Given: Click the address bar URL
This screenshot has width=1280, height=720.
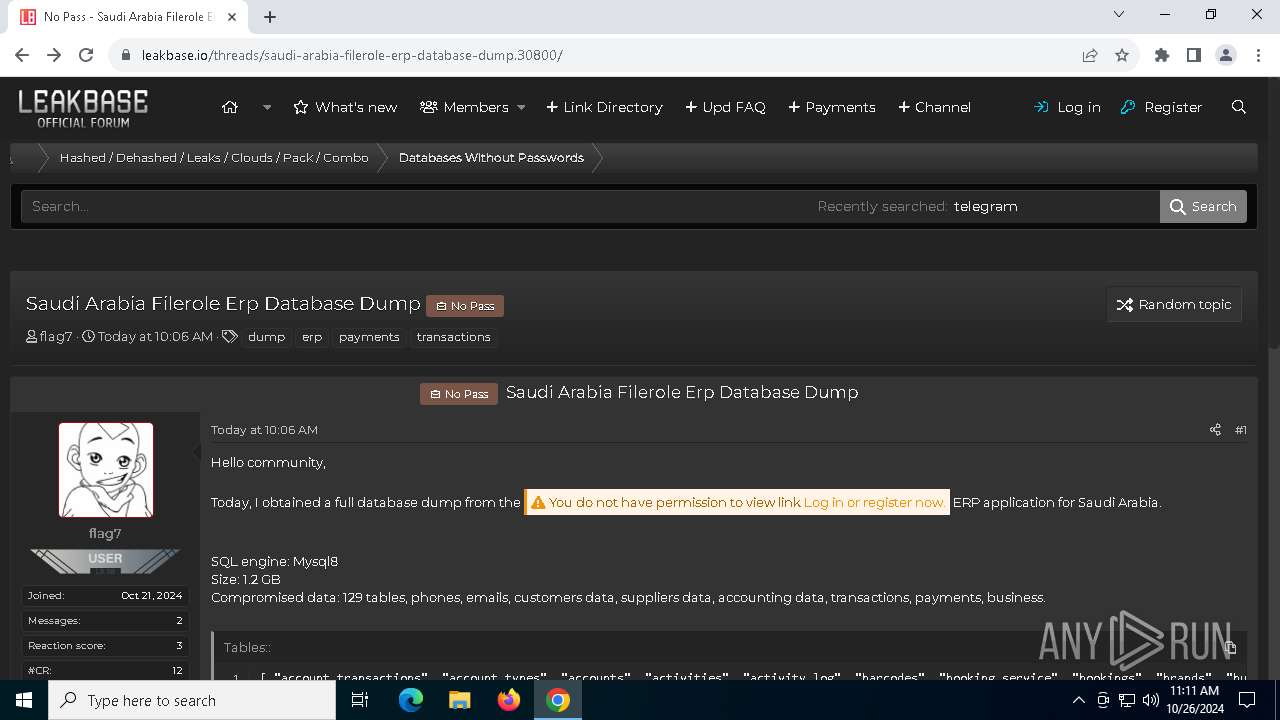Looking at the screenshot, I should click(352, 55).
